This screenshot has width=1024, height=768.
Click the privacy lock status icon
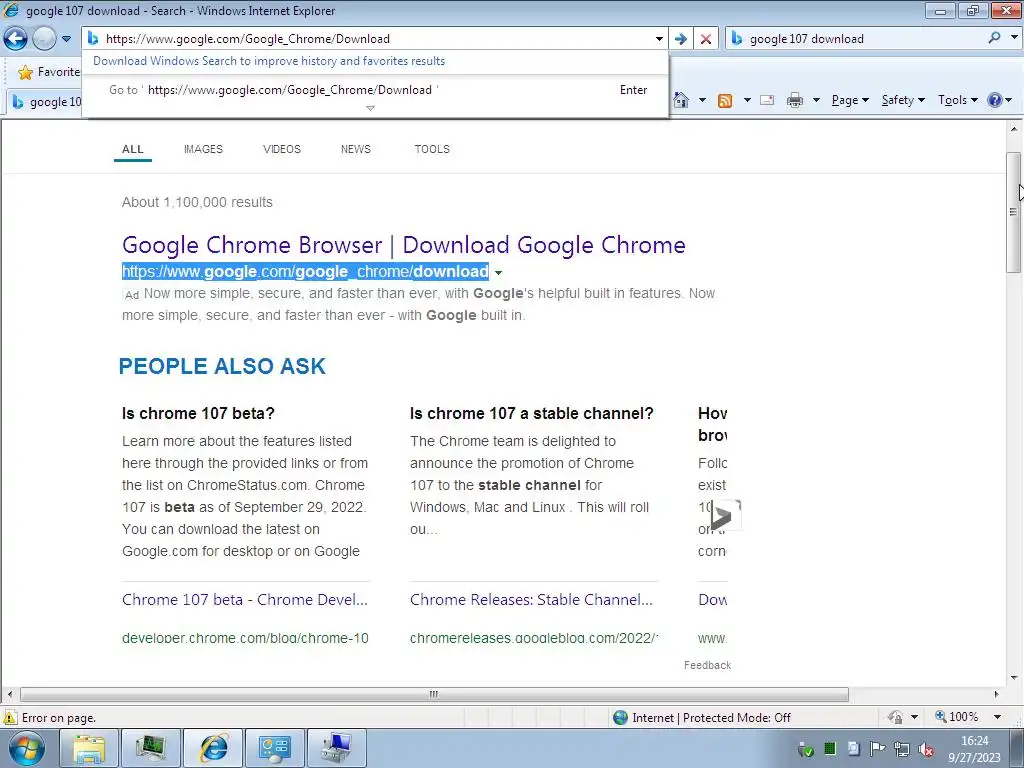(896, 717)
